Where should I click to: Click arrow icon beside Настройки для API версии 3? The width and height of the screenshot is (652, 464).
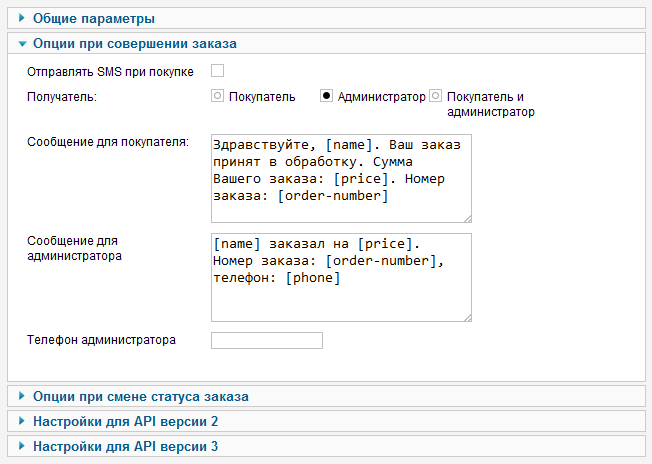(x=22, y=446)
